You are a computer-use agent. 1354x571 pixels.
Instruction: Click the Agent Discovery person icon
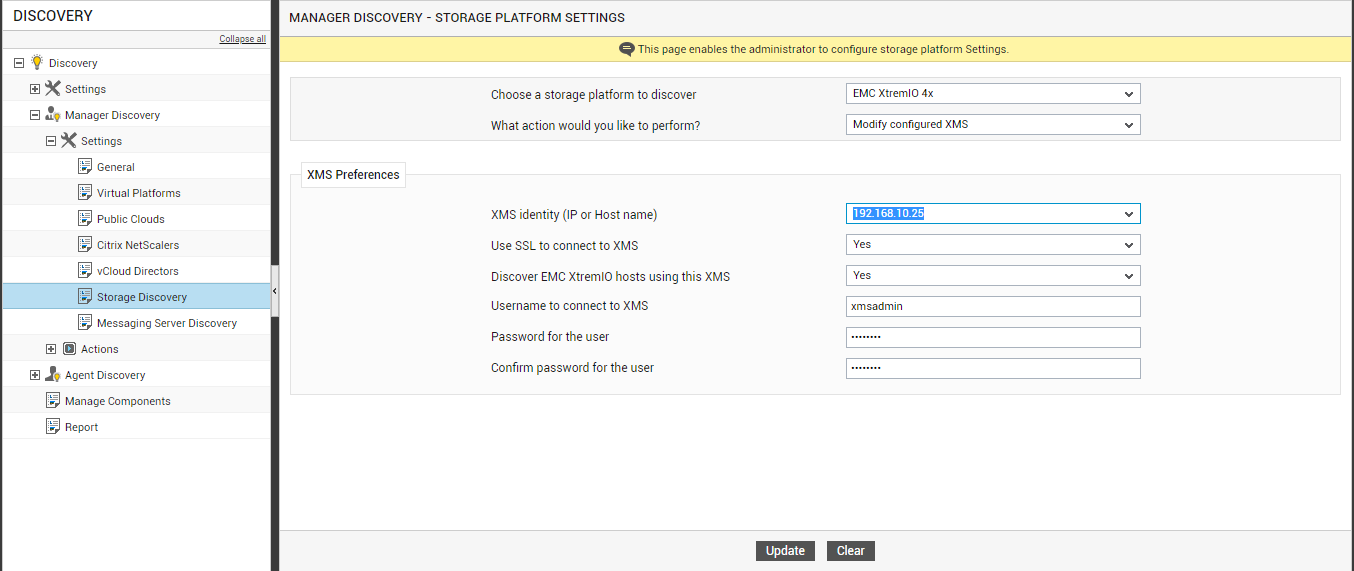53,374
